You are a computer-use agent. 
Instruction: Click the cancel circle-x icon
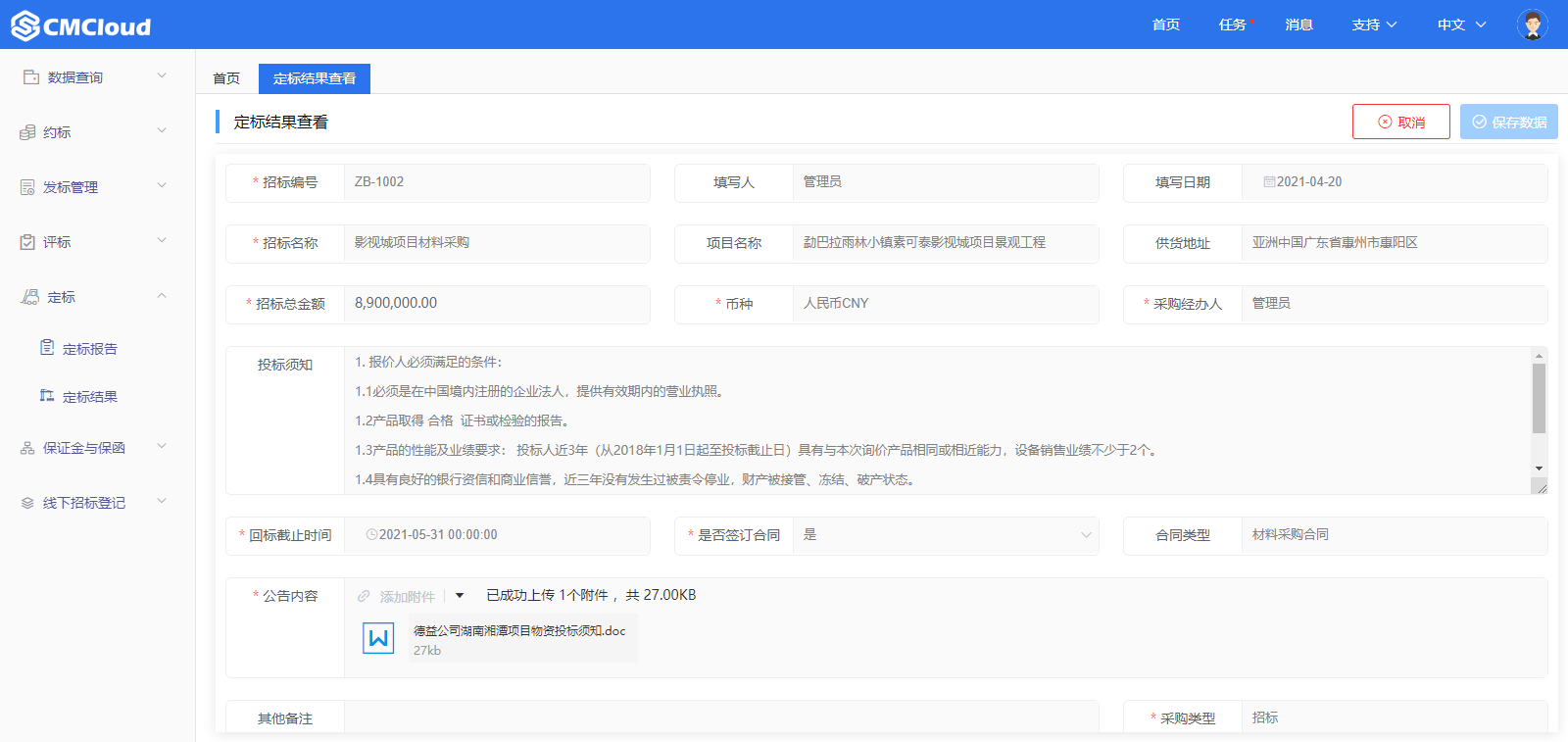(x=1385, y=122)
